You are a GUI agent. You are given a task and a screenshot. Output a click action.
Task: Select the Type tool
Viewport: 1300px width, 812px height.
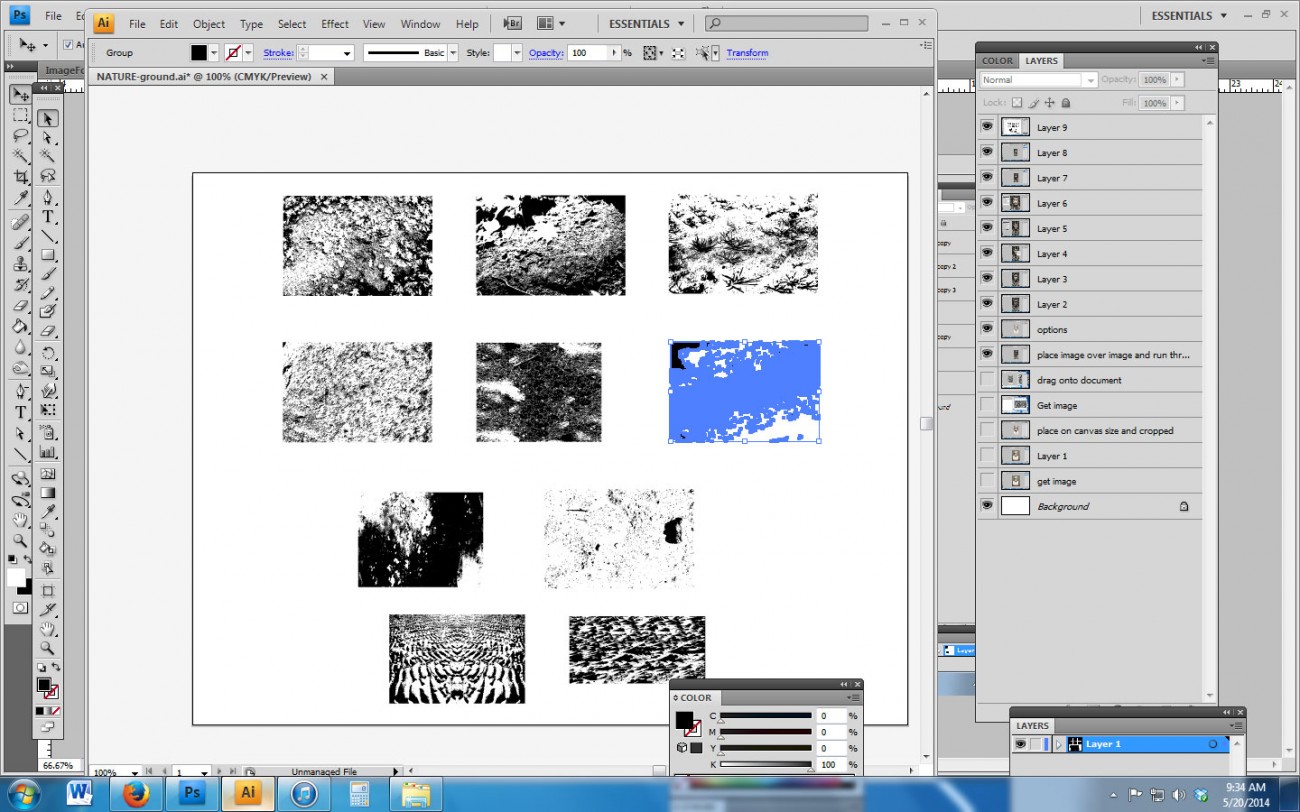(x=20, y=412)
